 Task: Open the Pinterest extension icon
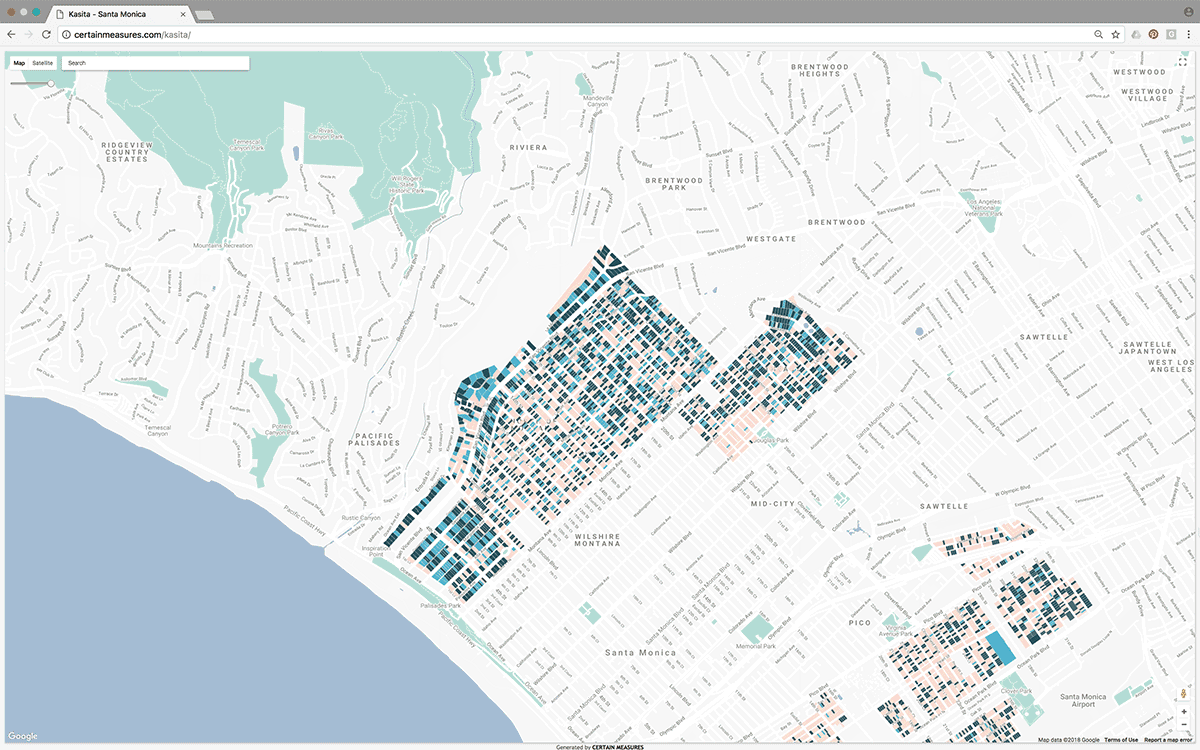point(1153,34)
